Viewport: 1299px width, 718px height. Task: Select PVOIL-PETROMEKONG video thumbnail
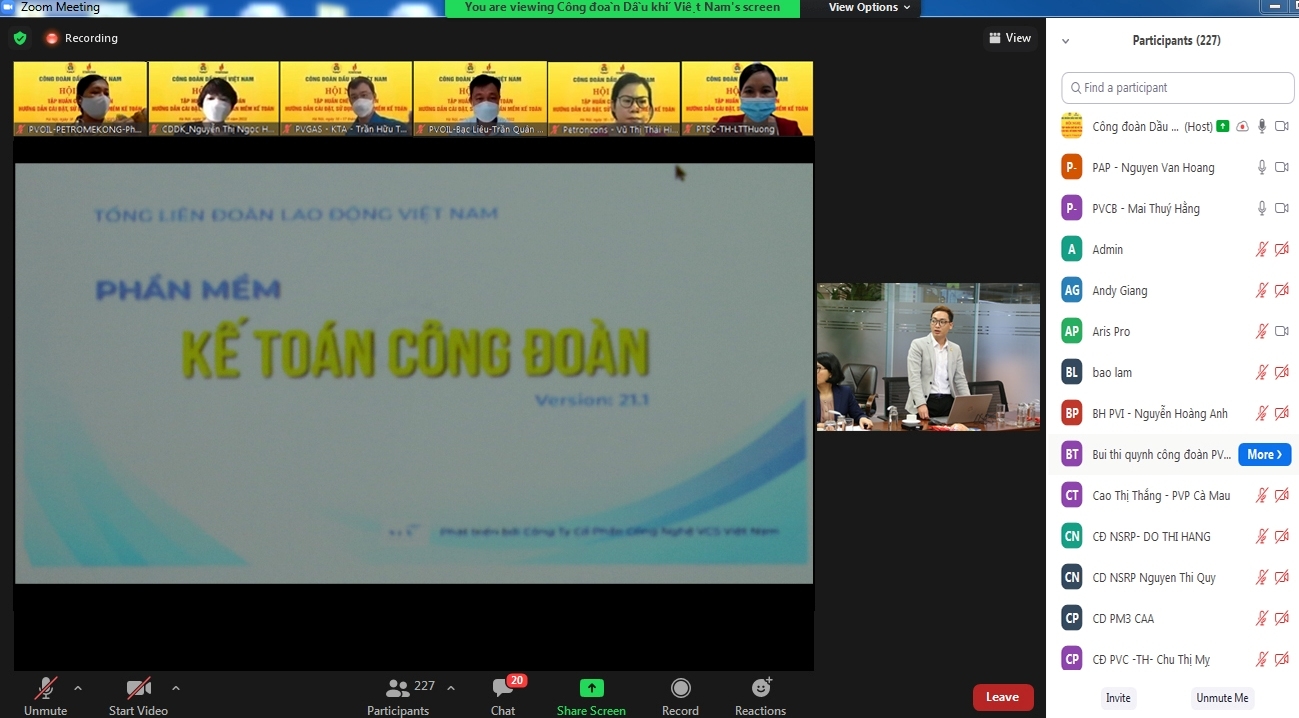coord(80,98)
